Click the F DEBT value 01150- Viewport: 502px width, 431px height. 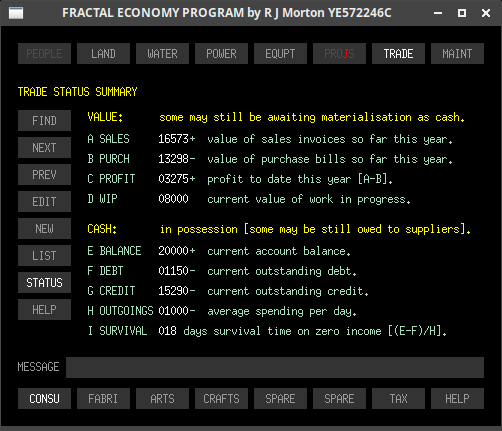(x=177, y=271)
